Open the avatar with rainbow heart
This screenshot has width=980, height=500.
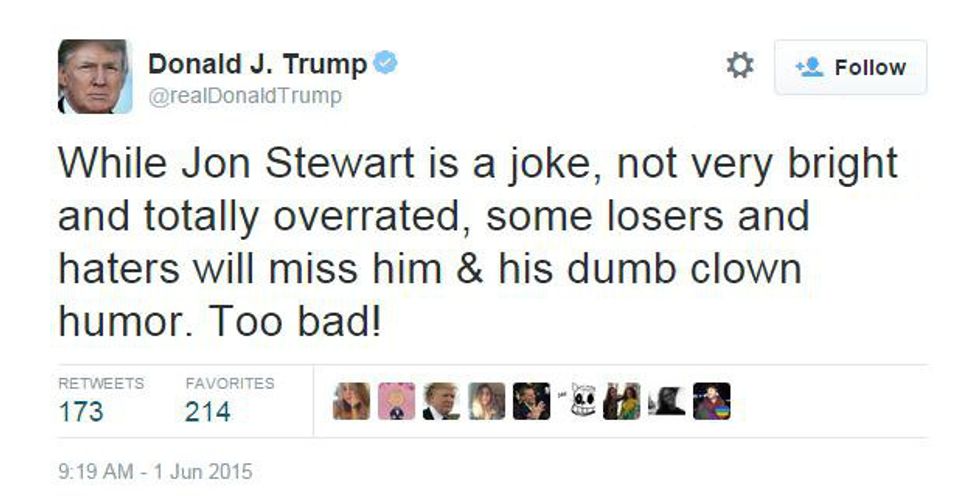[x=711, y=401]
